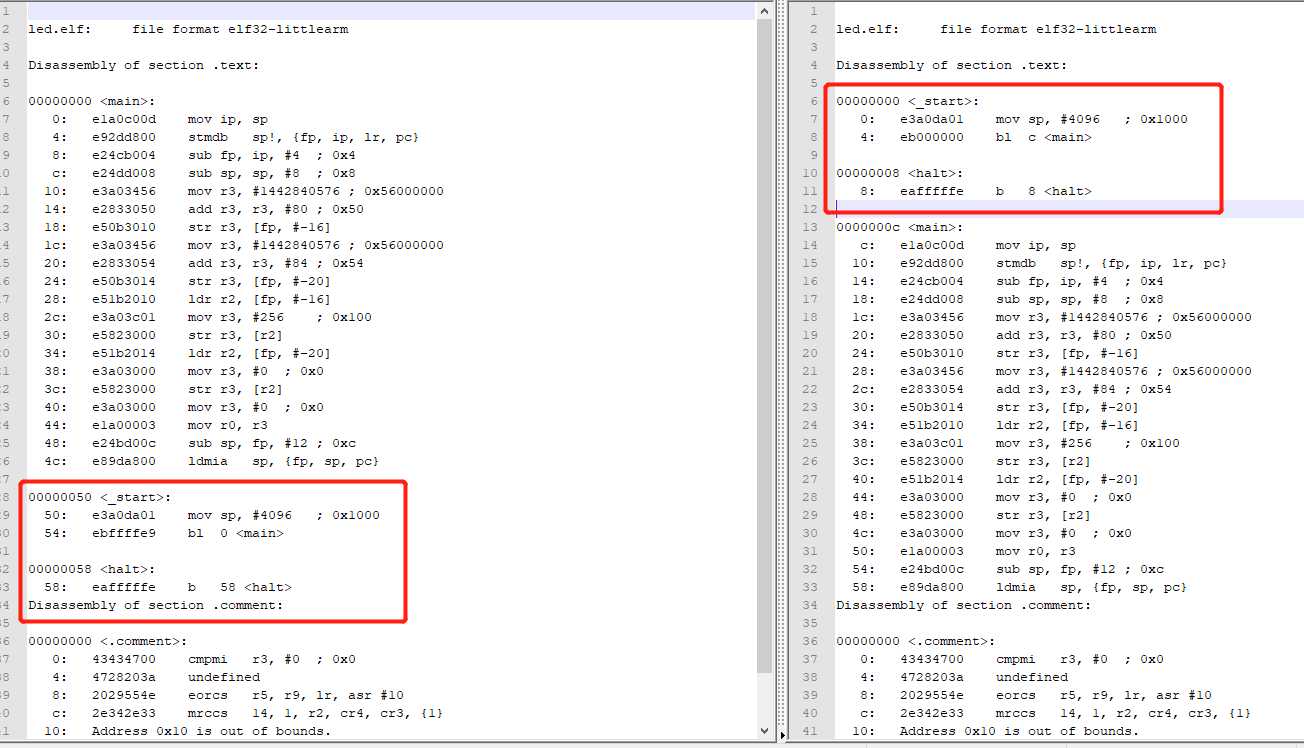
Task: Click 'Disassembly of section .comment:' in right pane
Action: click(963, 605)
